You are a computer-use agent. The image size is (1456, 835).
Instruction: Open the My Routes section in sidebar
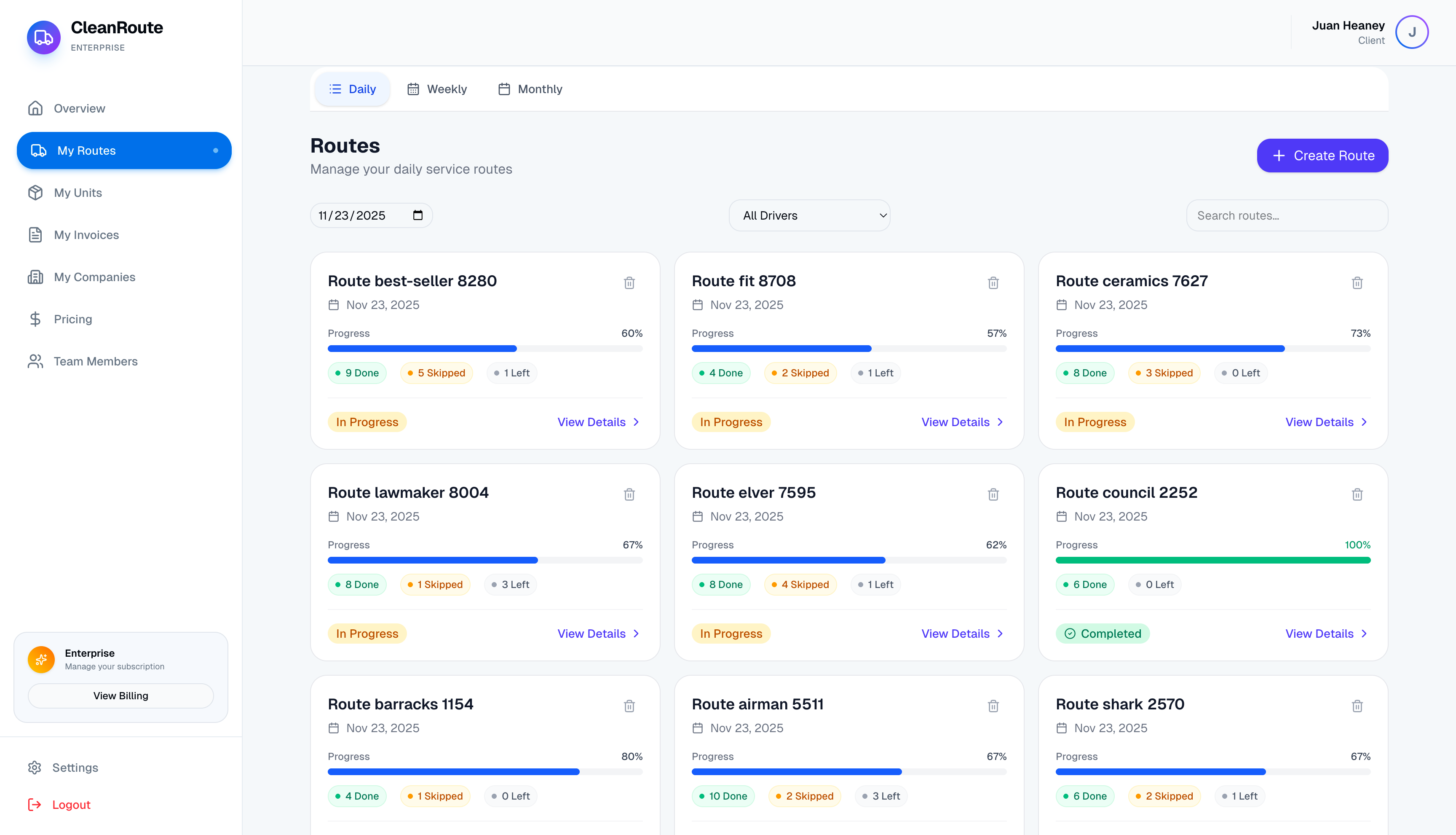click(86, 150)
